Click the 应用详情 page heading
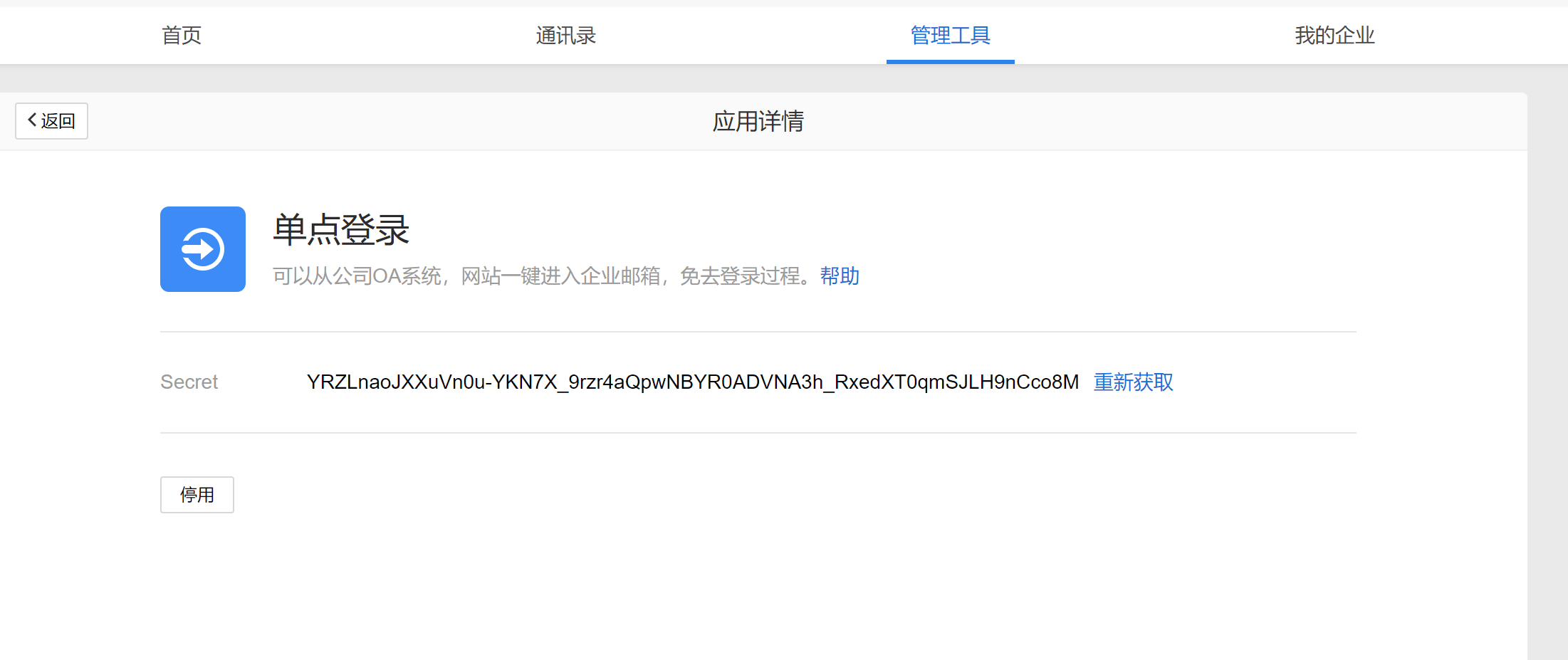1568x660 pixels. pos(758,122)
